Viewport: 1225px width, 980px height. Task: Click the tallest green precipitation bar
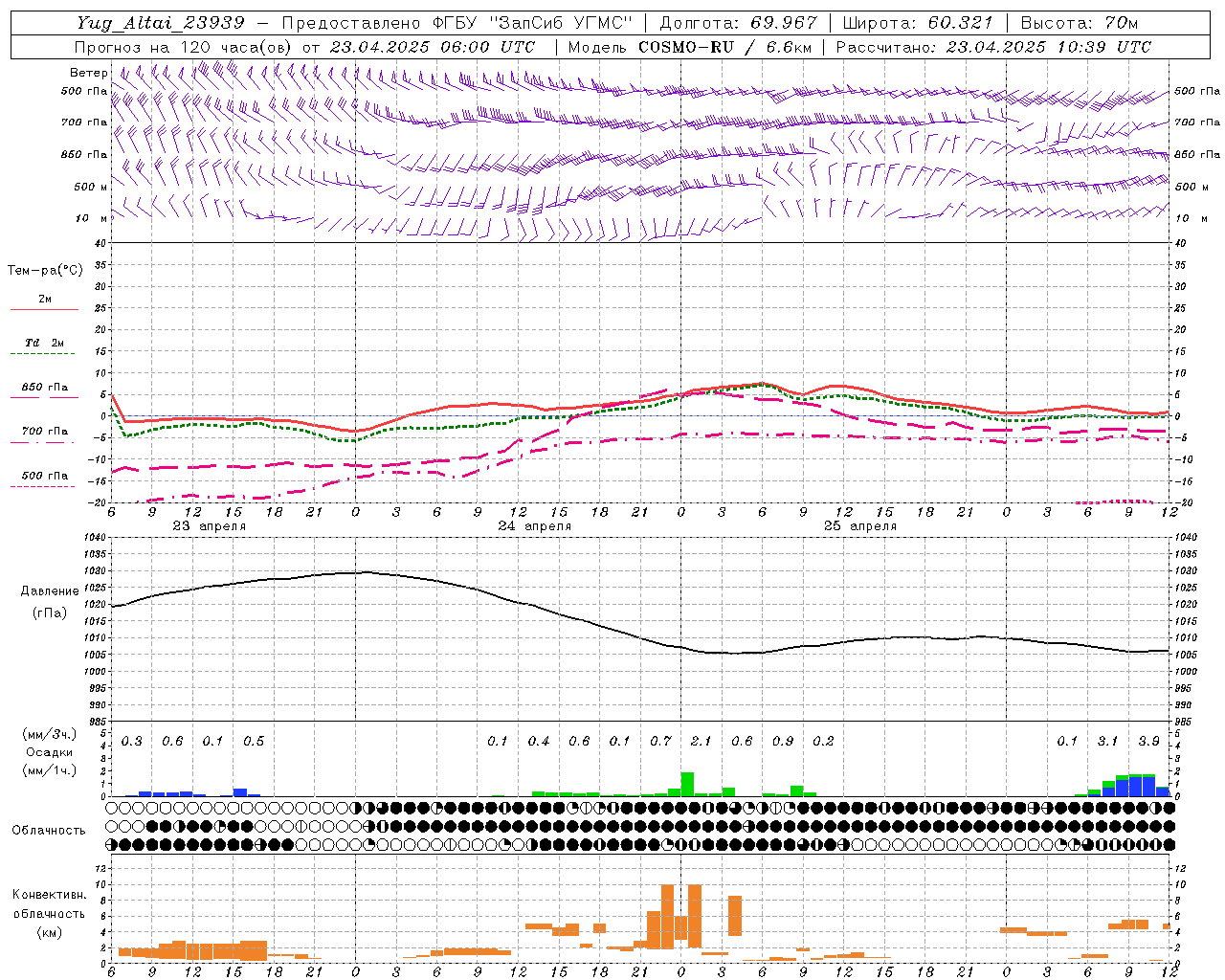(x=687, y=784)
